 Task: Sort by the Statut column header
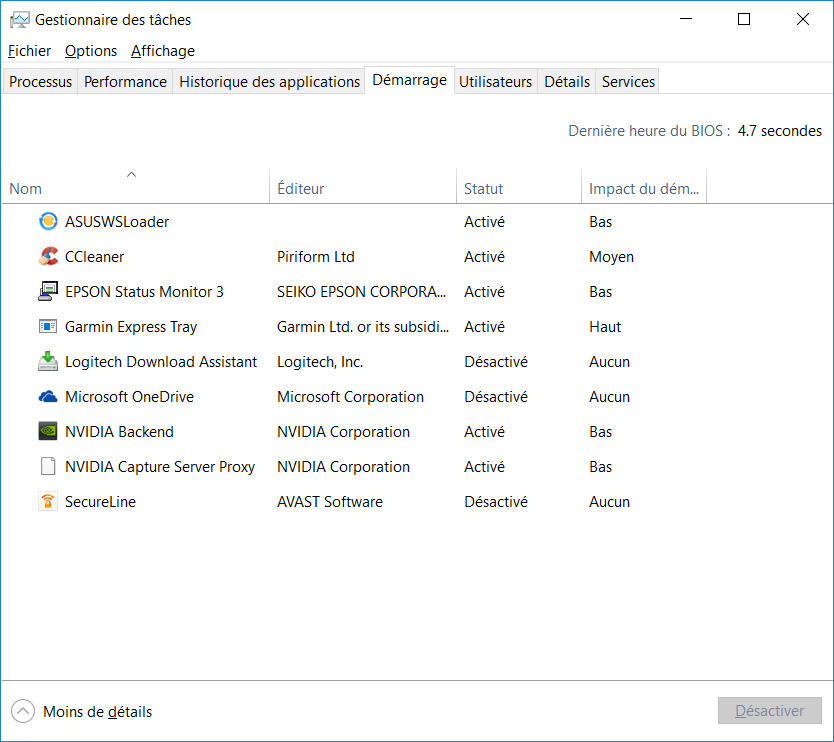(x=519, y=186)
